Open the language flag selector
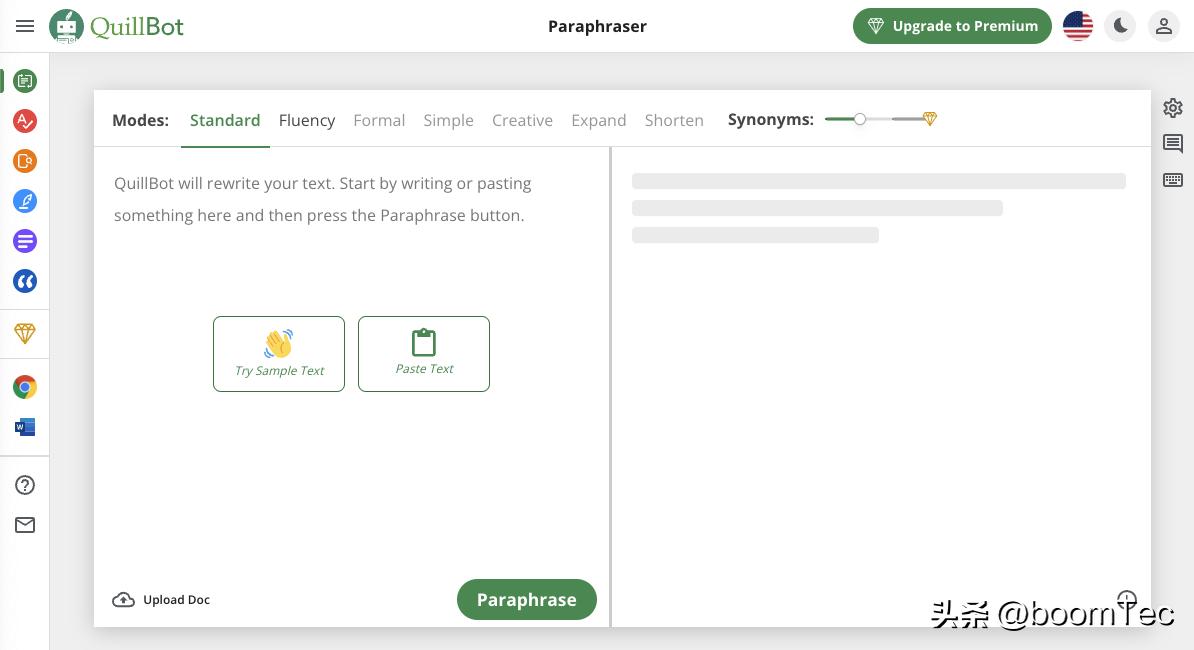Image resolution: width=1194 pixels, height=650 pixels. [x=1078, y=26]
